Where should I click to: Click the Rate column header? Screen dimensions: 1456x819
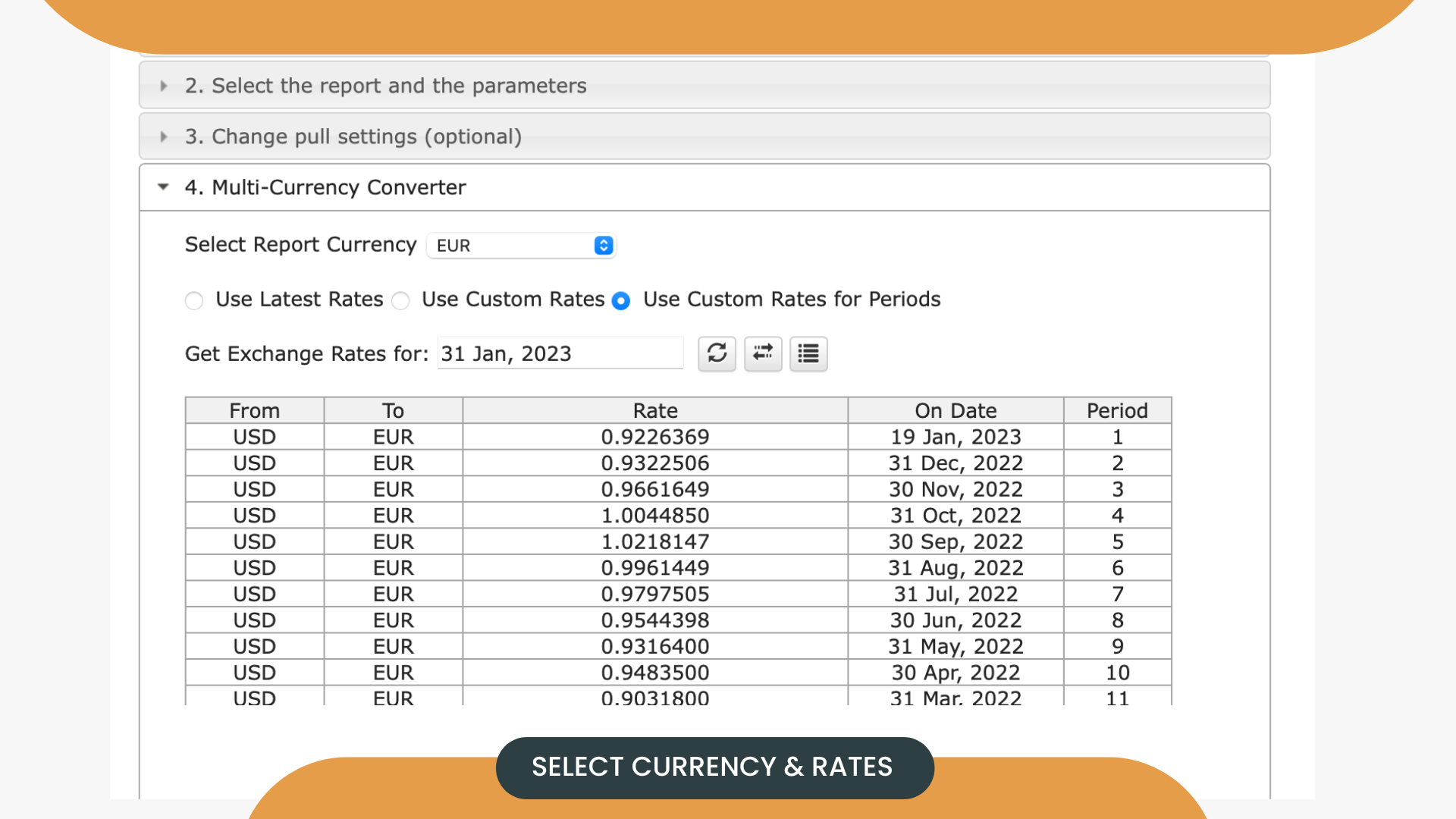click(654, 410)
